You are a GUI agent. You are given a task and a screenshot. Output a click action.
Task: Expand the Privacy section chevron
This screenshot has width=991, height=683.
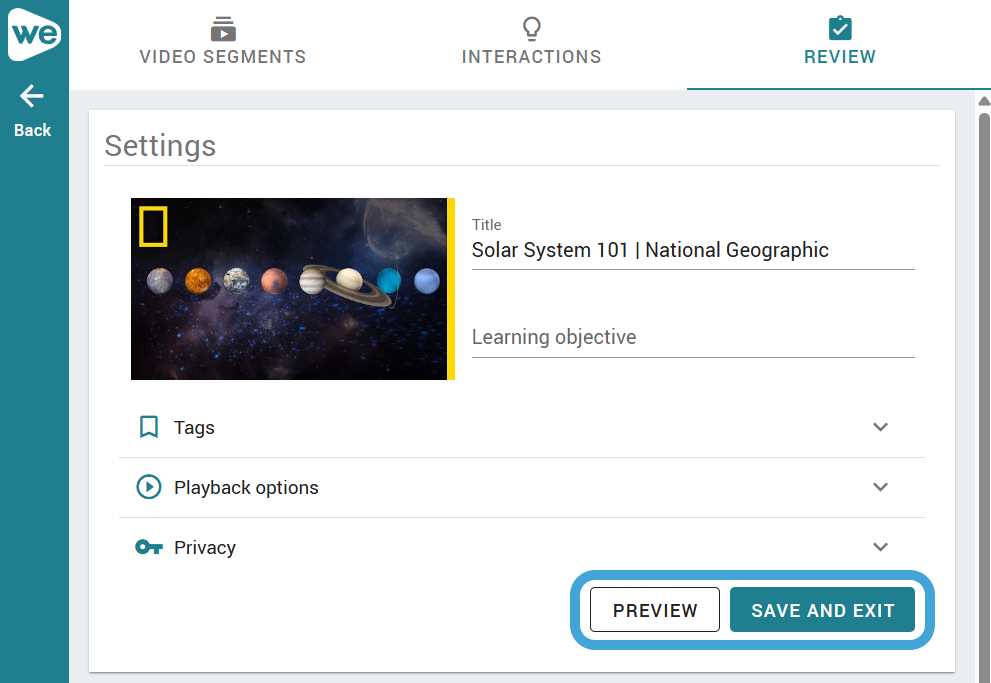click(x=880, y=547)
